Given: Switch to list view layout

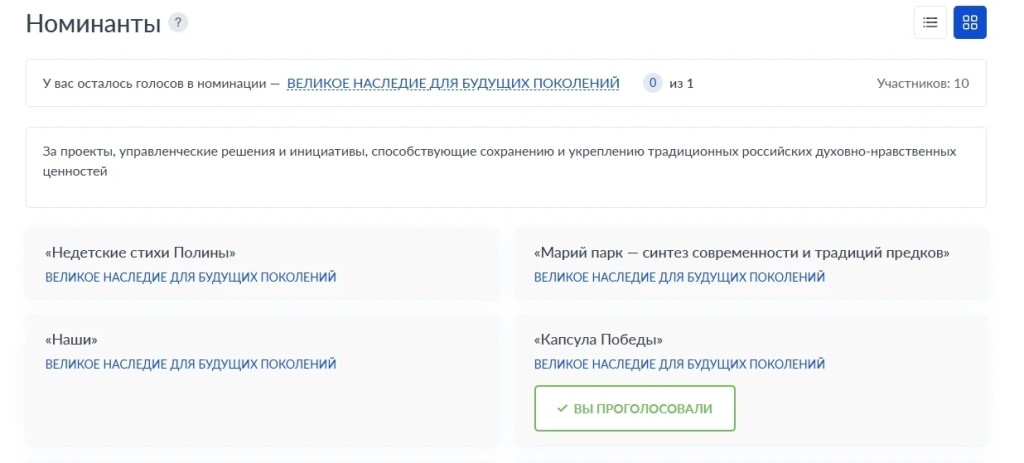Looking at the screenshot, I should tap(930, 23).
